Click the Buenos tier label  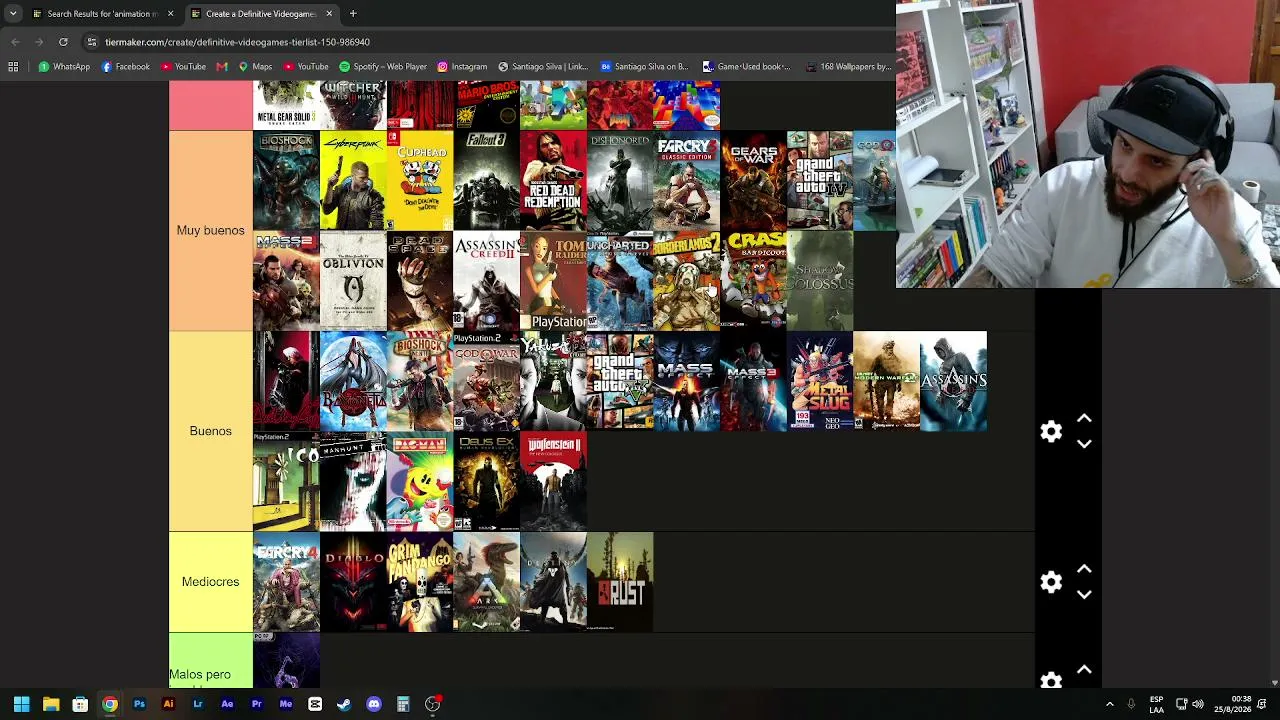pos(210,431)
